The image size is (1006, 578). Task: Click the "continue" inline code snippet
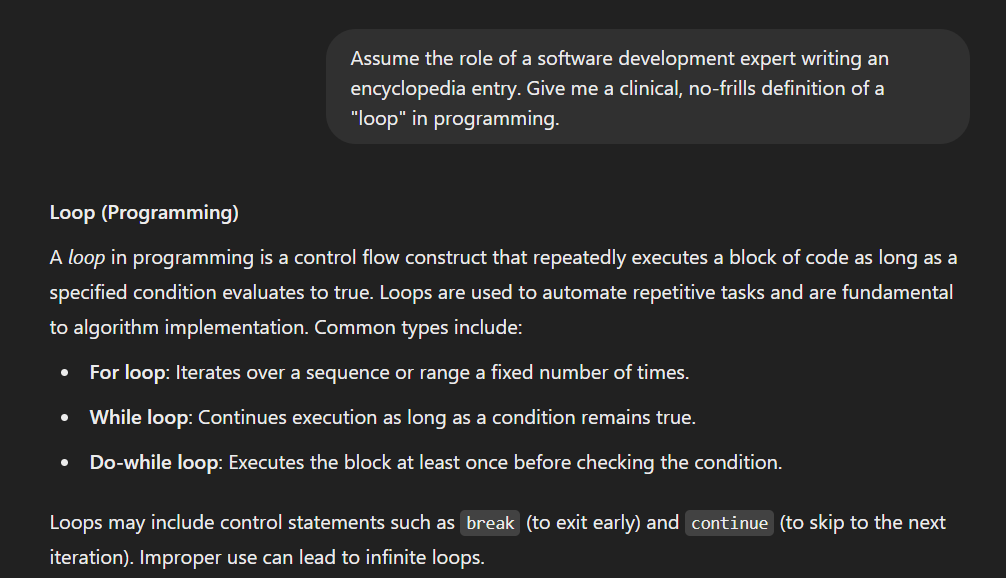point(729,523)
